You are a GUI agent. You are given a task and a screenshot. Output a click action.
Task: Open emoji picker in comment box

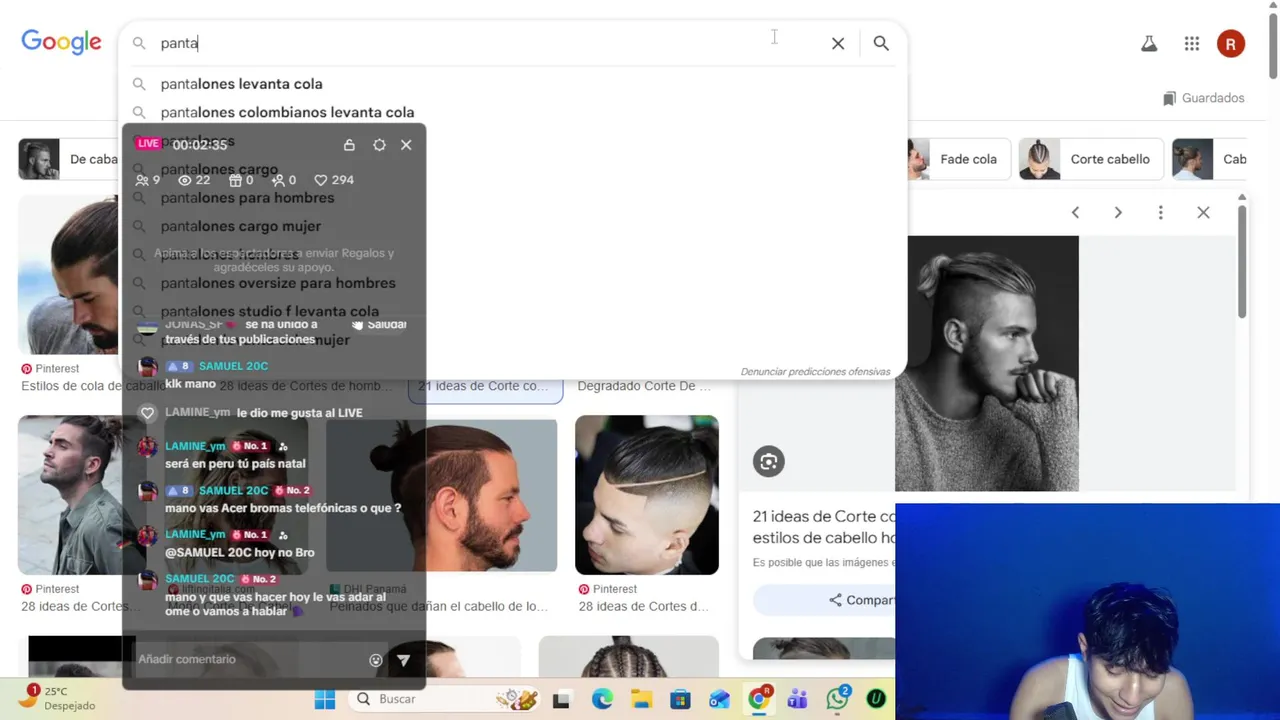click(x=376, y=660)
